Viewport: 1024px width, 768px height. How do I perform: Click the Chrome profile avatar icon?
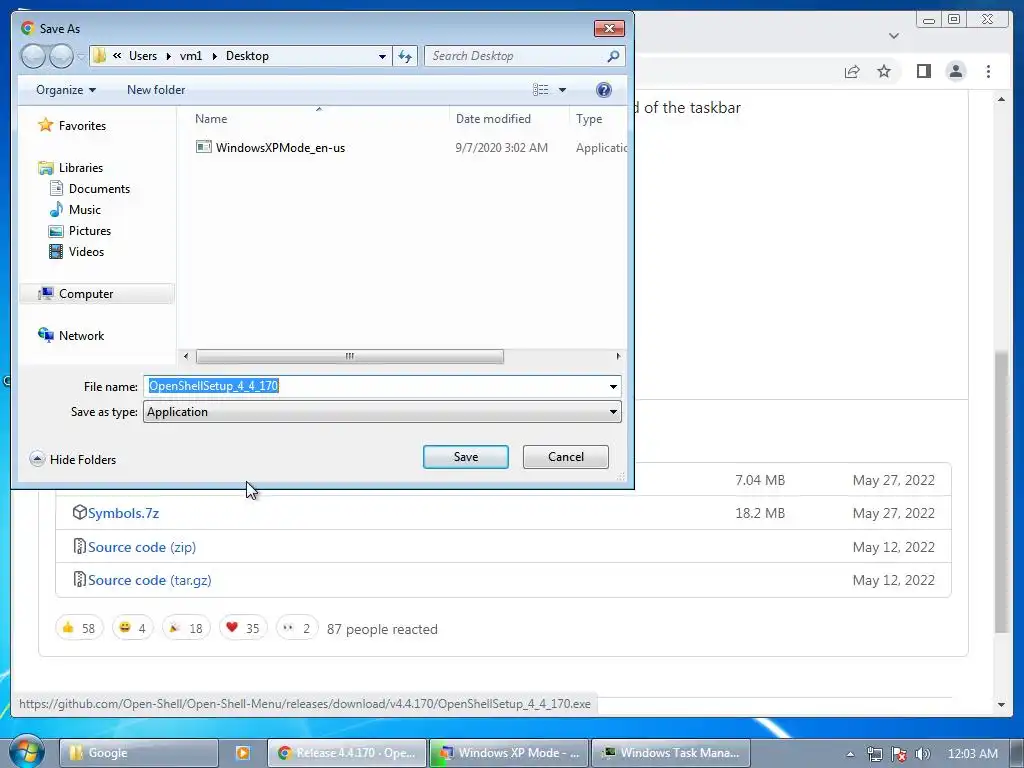(x=955, y=71)
